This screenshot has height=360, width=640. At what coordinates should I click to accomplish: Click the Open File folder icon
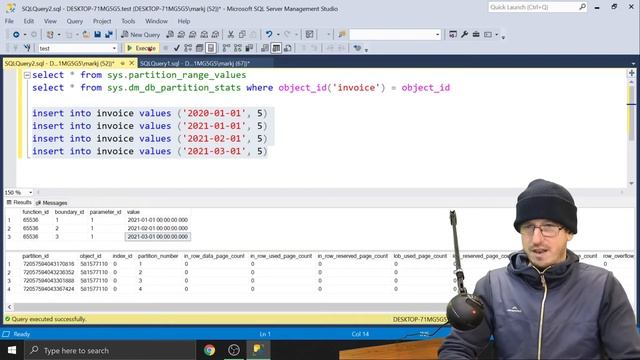coord(86,35)
